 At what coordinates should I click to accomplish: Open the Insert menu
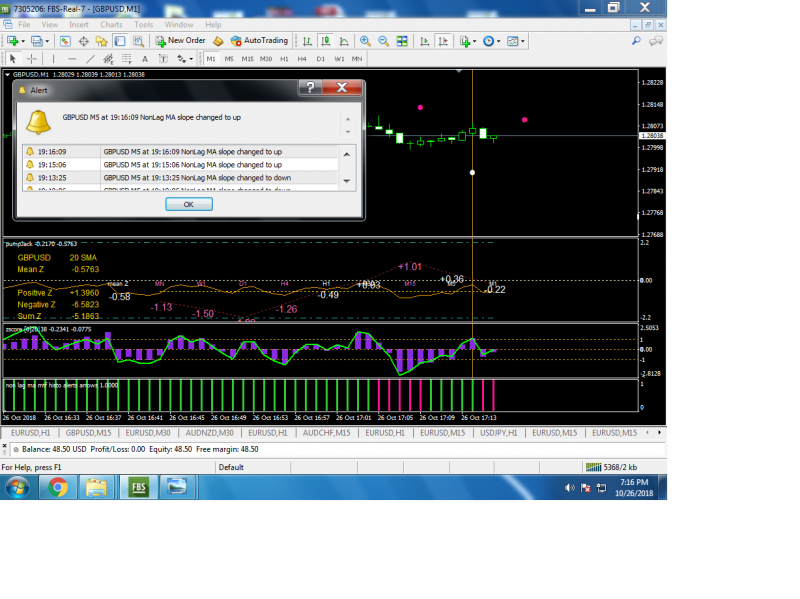(79, 24)
